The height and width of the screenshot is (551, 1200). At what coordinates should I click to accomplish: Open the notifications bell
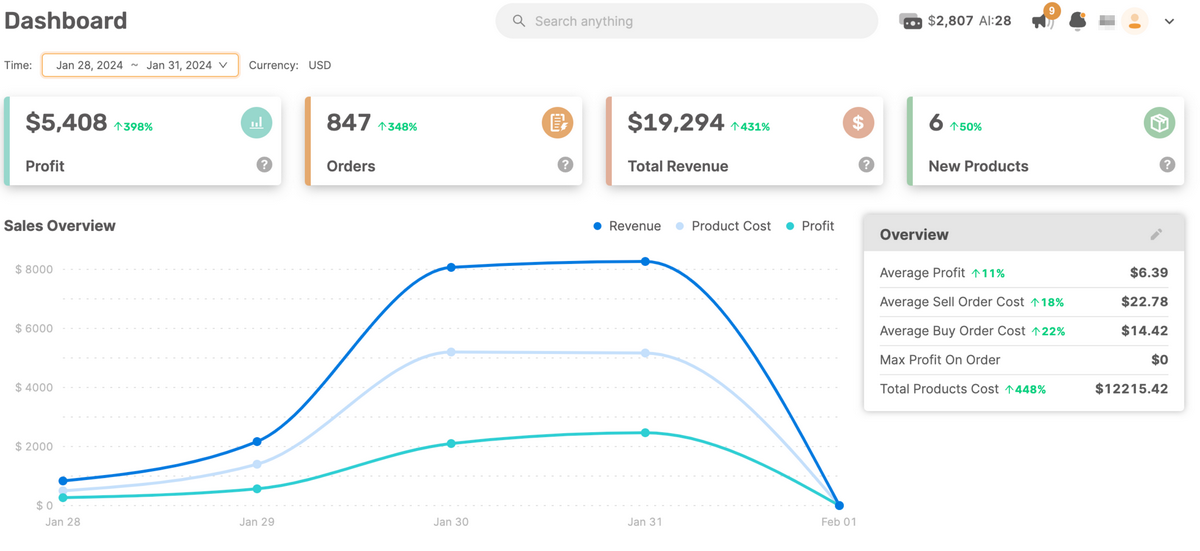pyautogui.click(x=1077, y=21)
